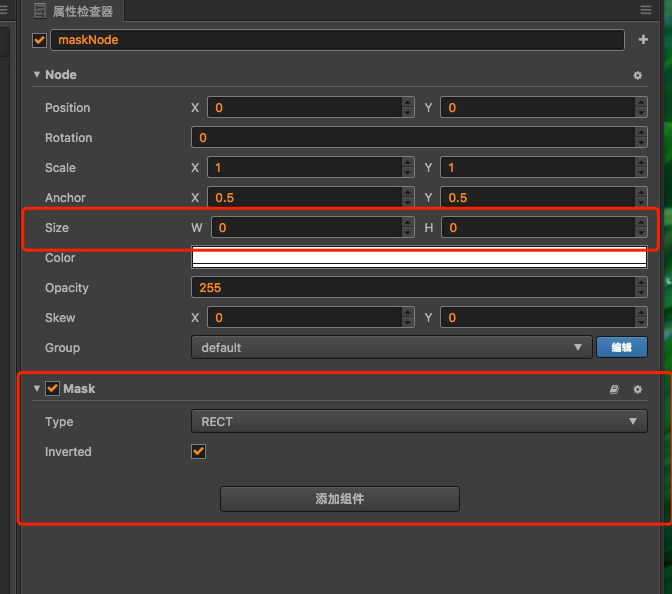Uncheck the Inverted option

pyautogui.click(x=198, y=451)
